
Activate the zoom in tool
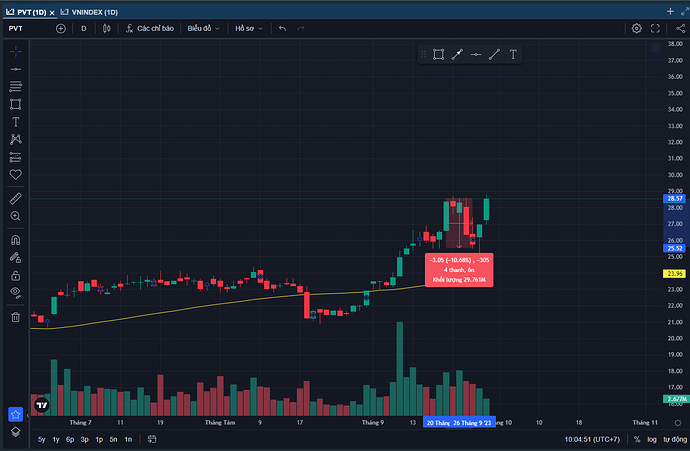15,216
